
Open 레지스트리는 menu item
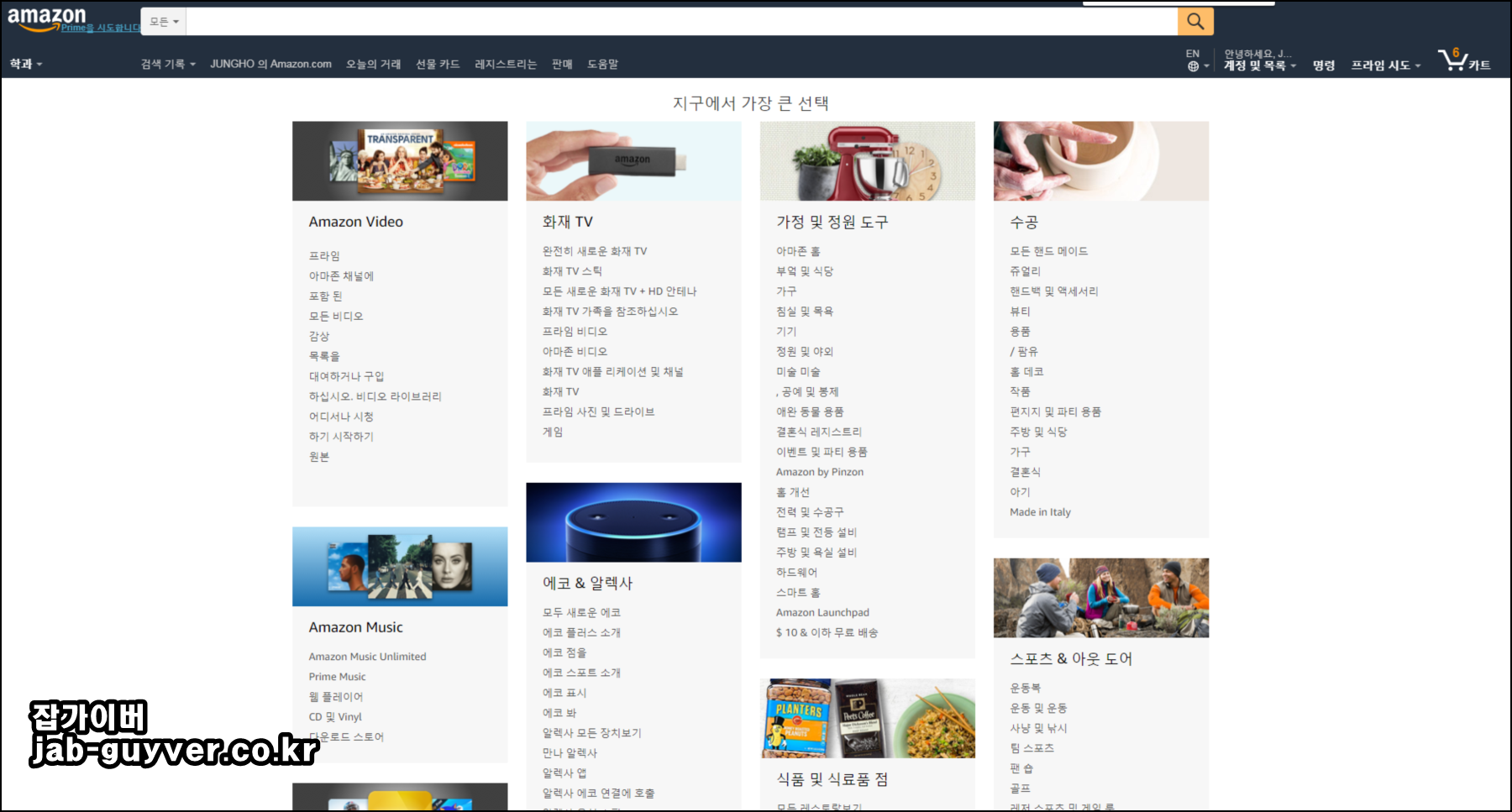pyautogui.click(x=505, y=64)
